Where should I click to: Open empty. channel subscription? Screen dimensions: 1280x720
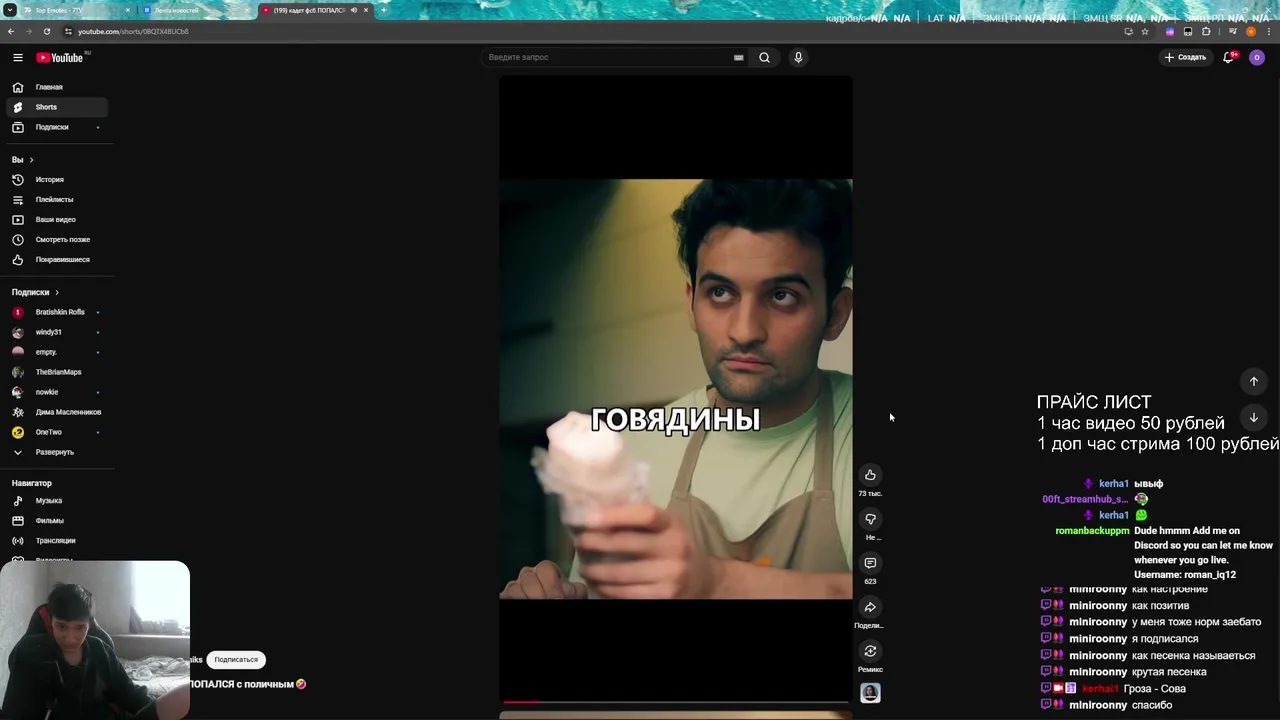58,352
